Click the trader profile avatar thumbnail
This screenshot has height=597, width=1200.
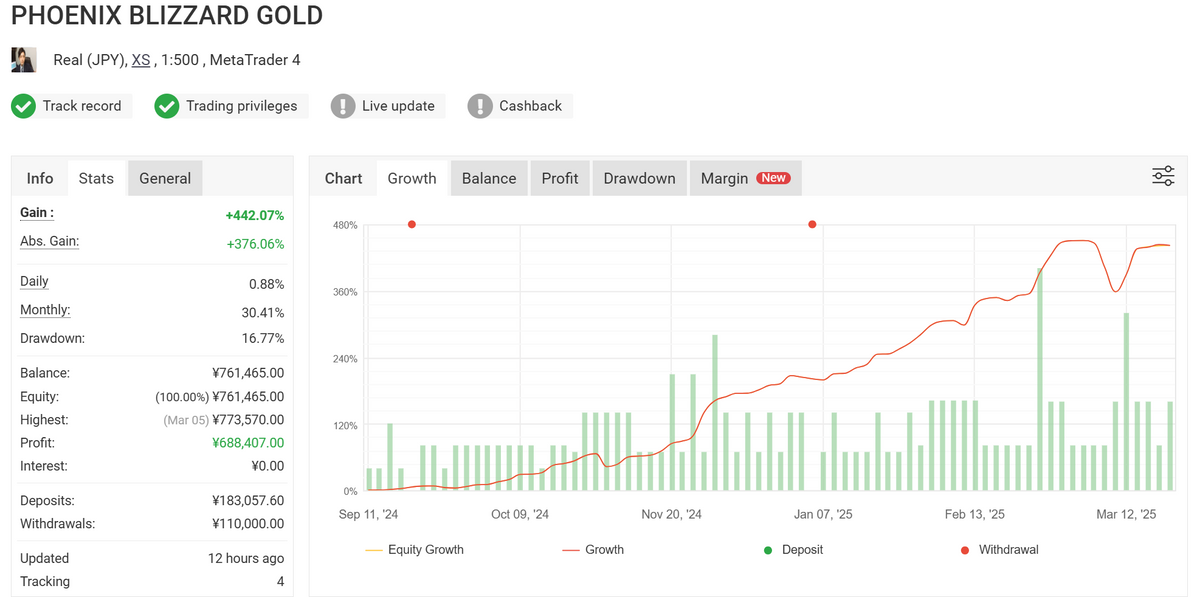[24, 60]
